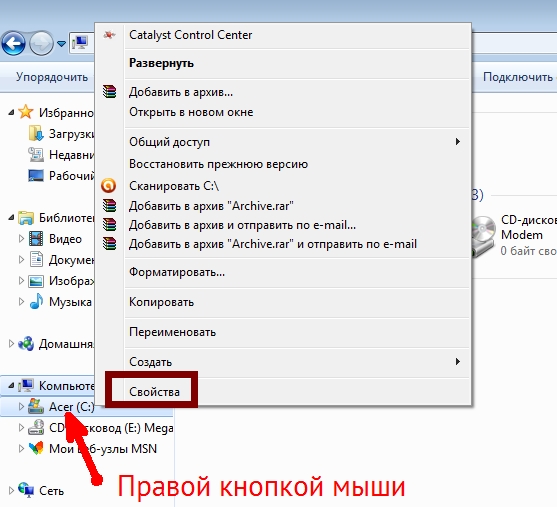Click the computer icon in address bar

[80, 43]
